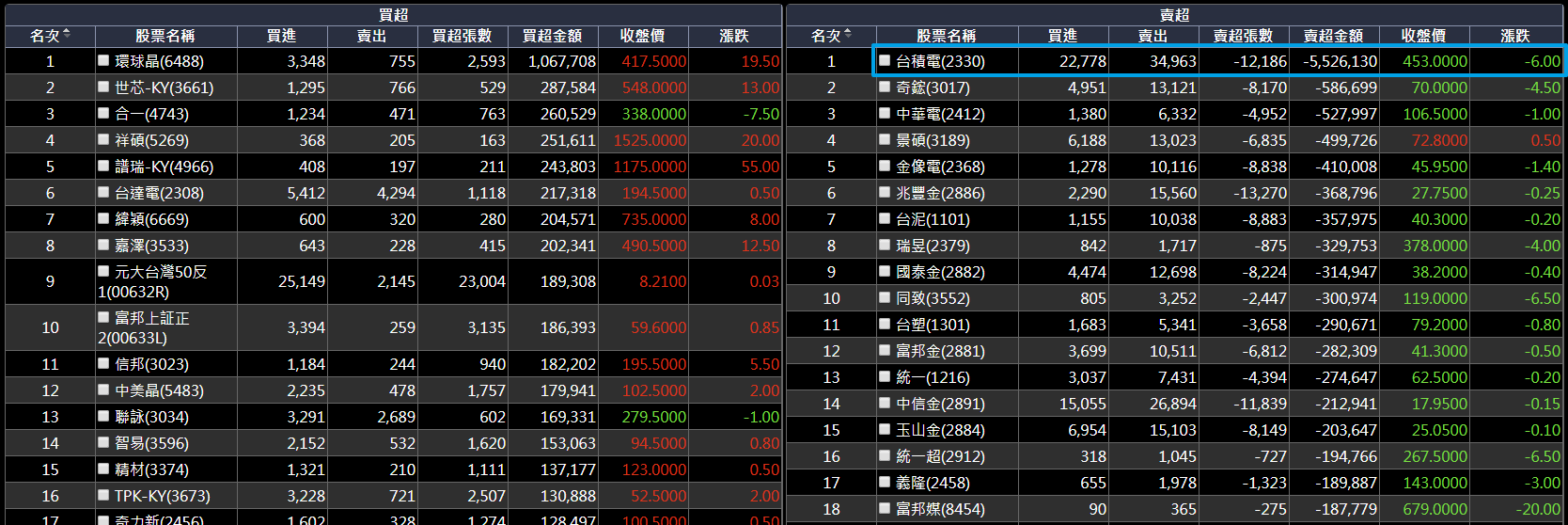The width and height of the screenshot is (1568, 525).
Task: Check the box for 緯穎(6669)
Action: [103, 218]
